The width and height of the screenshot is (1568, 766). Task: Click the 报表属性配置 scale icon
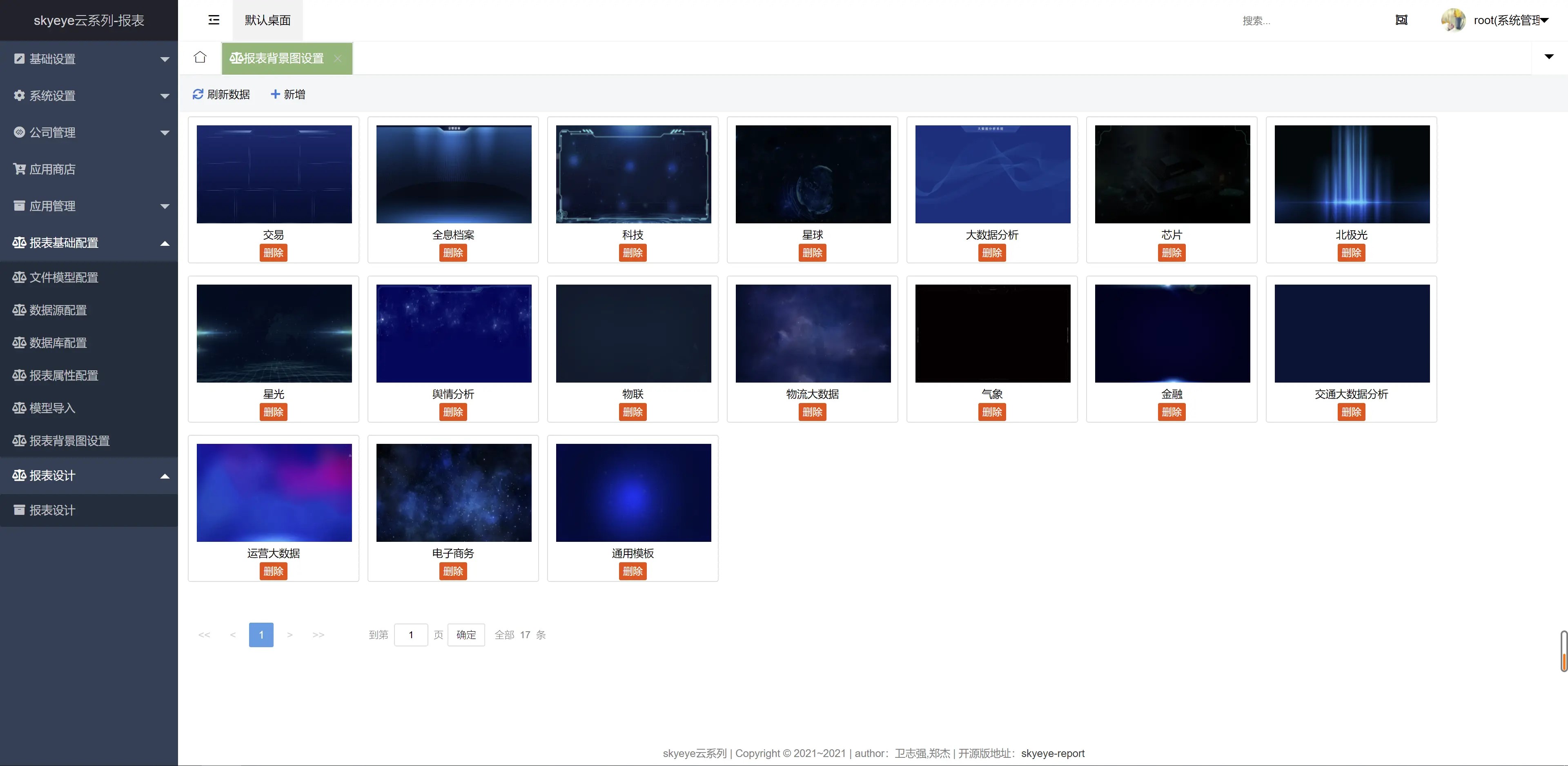click(x=20, y=375)
